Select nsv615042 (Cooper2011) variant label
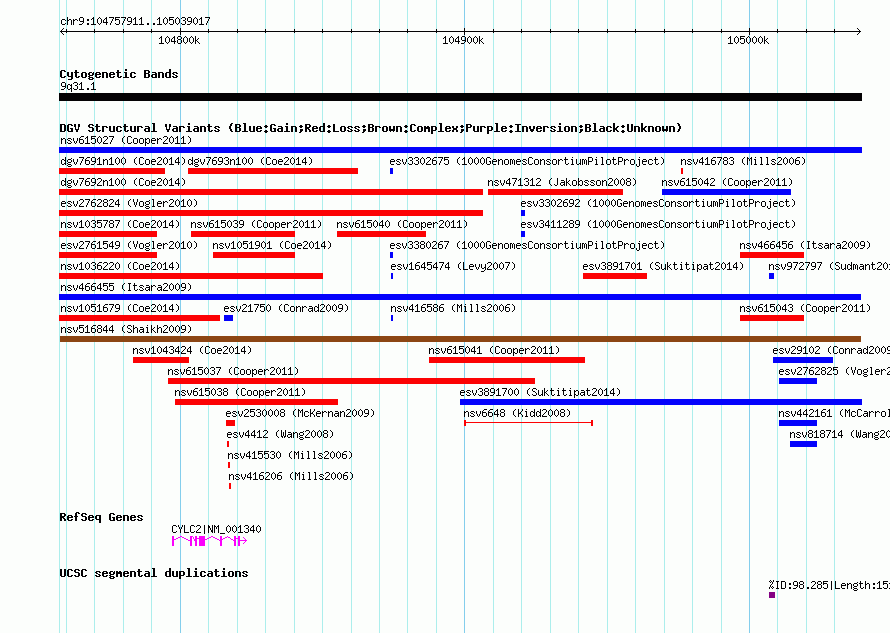 click(x=727, y=182)
